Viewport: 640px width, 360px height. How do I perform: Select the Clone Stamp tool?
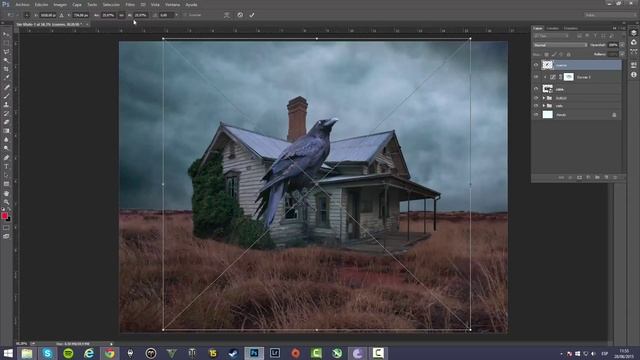click(6, 104)
